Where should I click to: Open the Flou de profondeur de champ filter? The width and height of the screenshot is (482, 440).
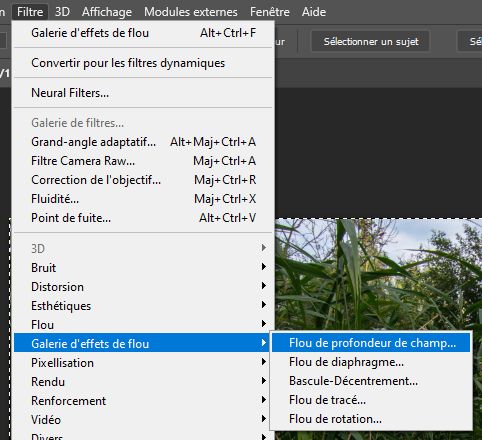371,343
